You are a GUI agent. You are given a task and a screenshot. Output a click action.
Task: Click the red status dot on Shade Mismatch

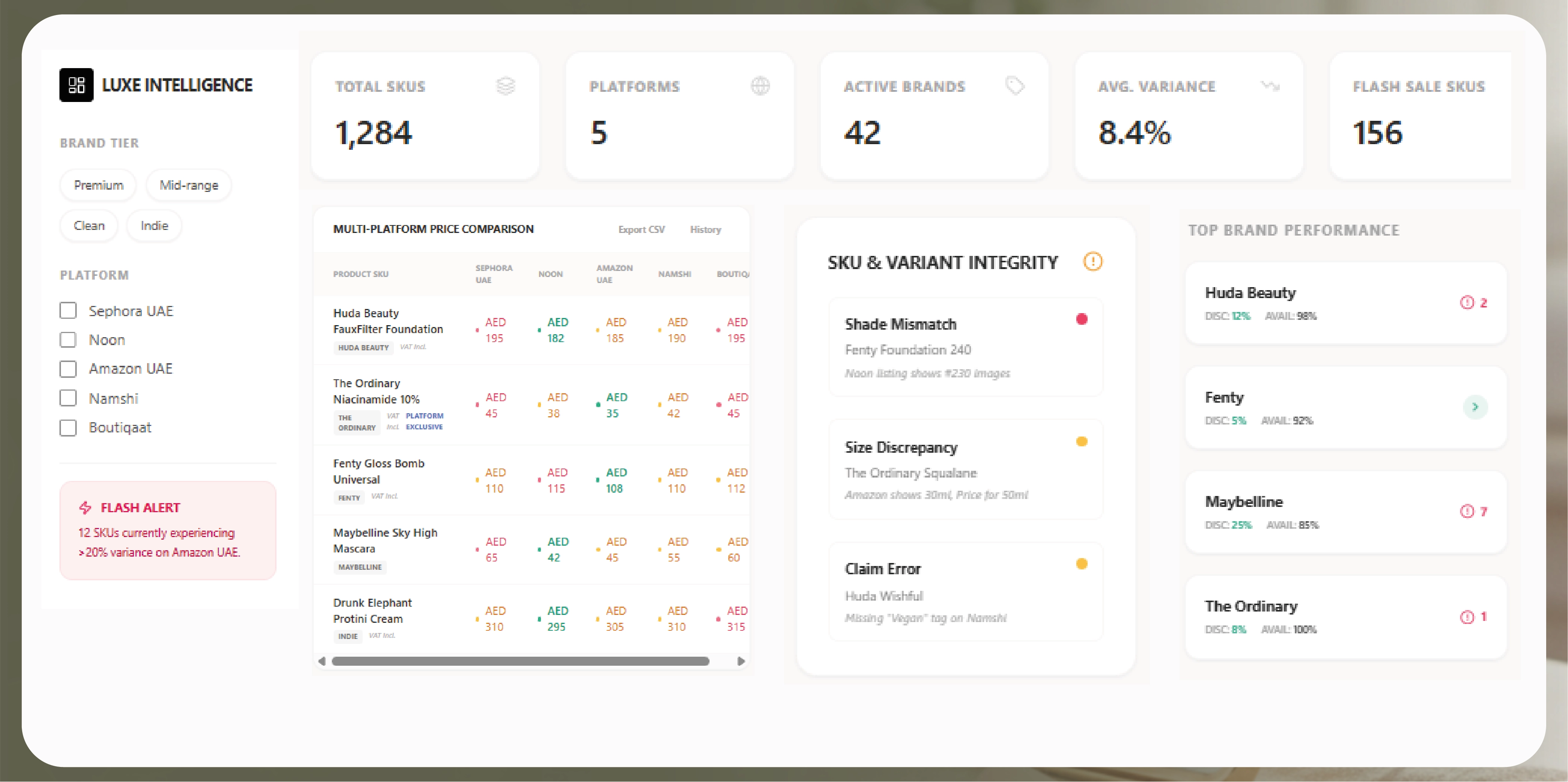tap(1082, 318)
